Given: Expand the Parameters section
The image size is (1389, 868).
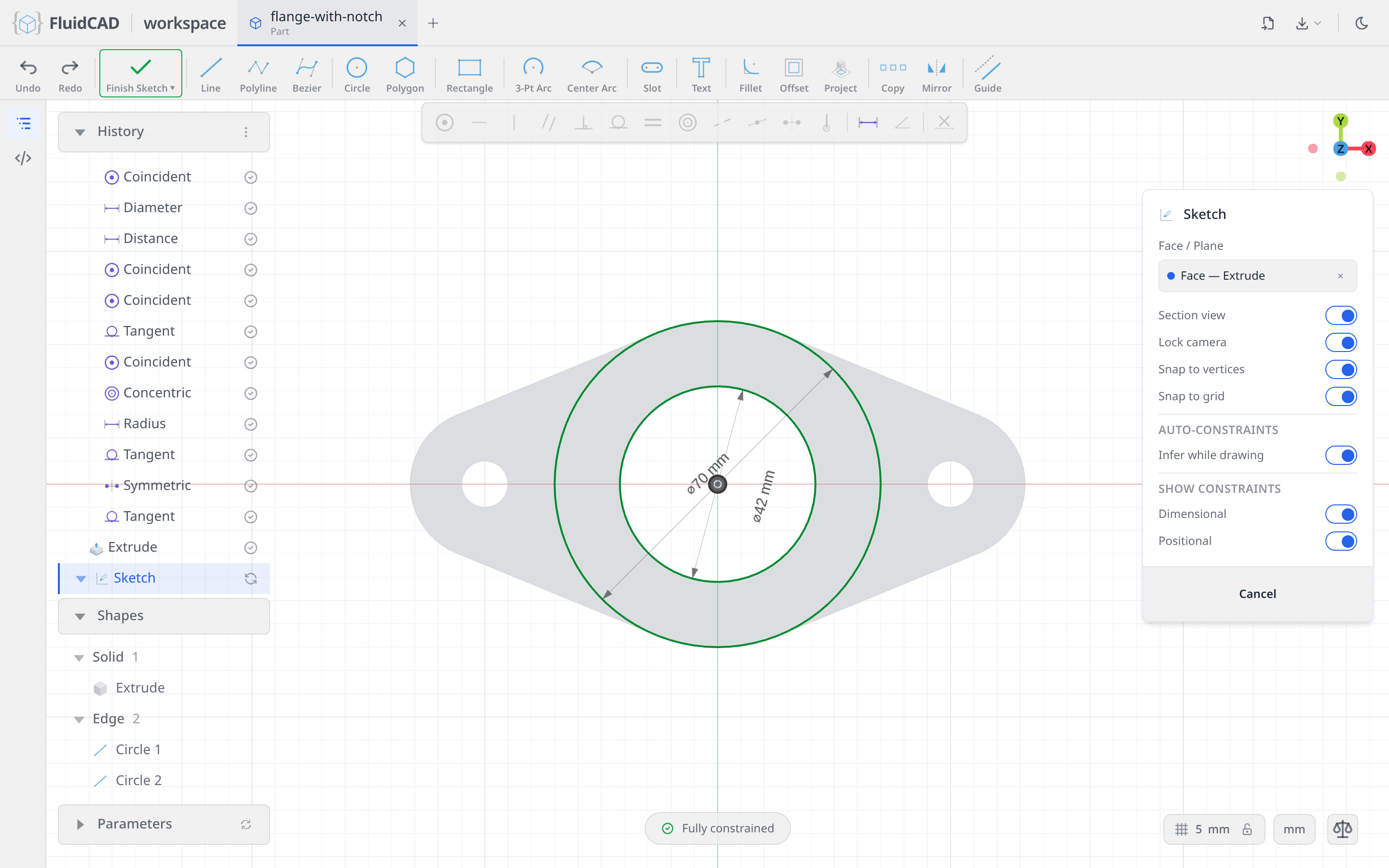Looking at the screenshot, I should click(80, 825).
